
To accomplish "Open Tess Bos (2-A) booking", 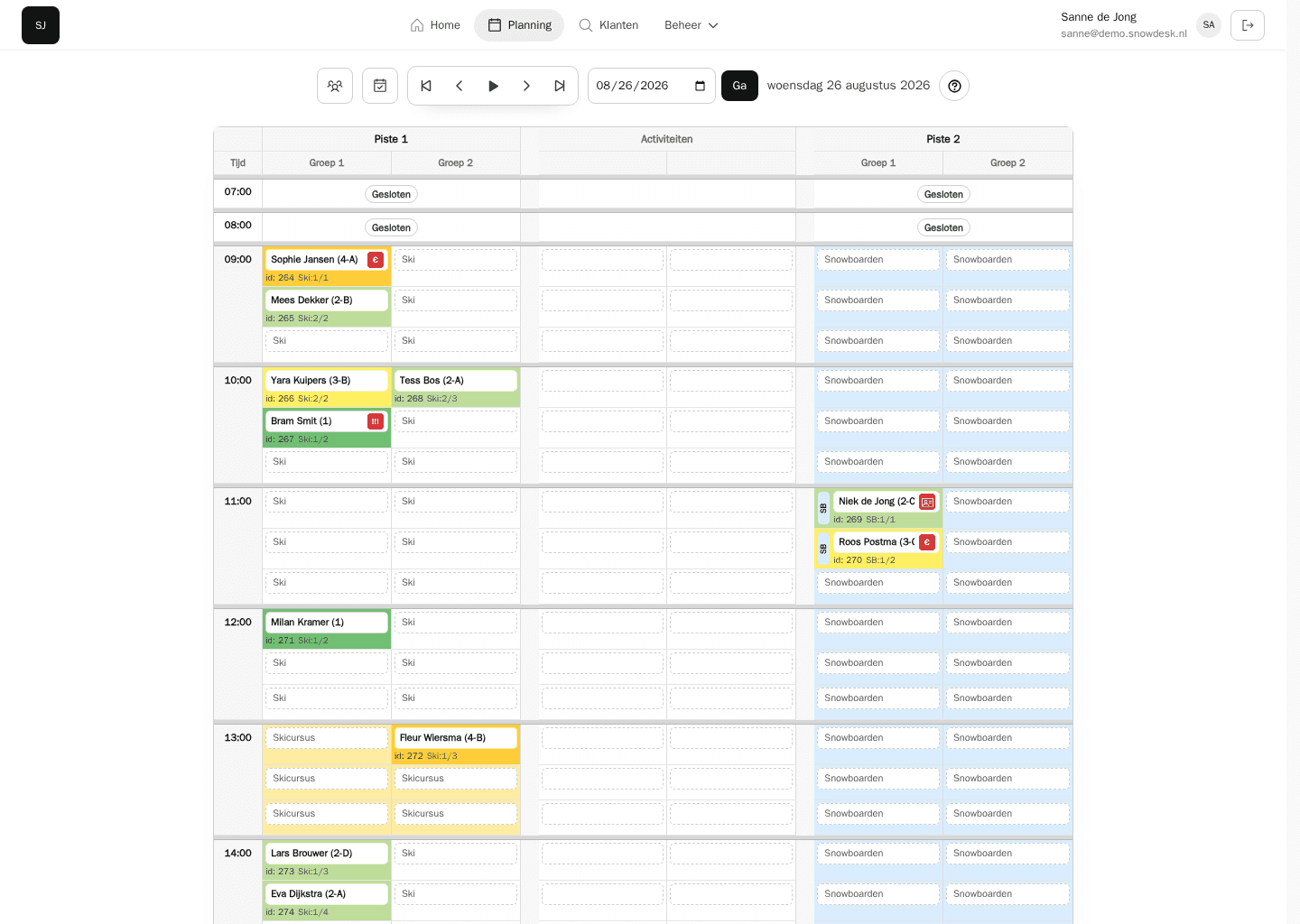I will (456, 381).
